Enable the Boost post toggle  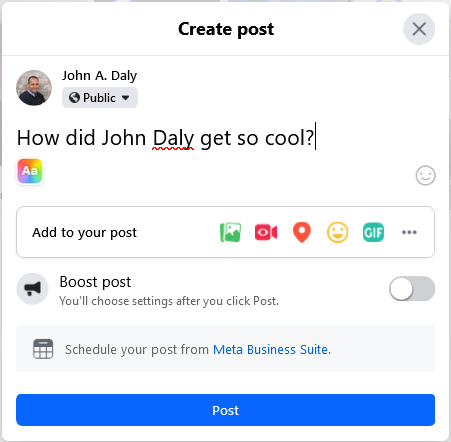[412, 289]
